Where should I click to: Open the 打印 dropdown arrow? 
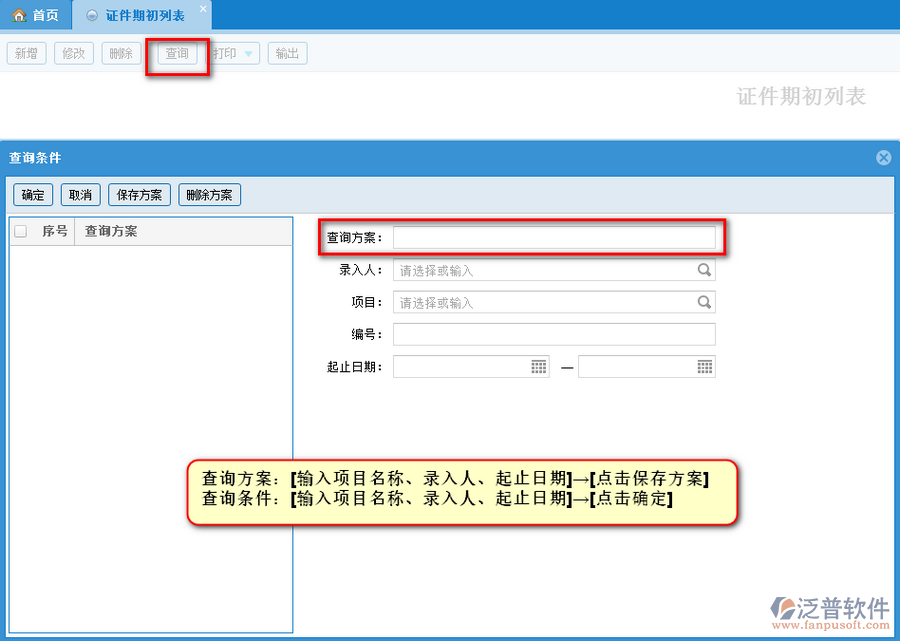[249, 54]
